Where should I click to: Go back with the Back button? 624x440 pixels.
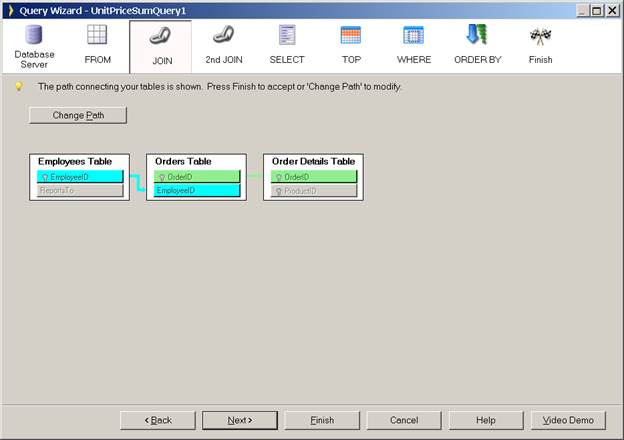(x=157, y=420)
